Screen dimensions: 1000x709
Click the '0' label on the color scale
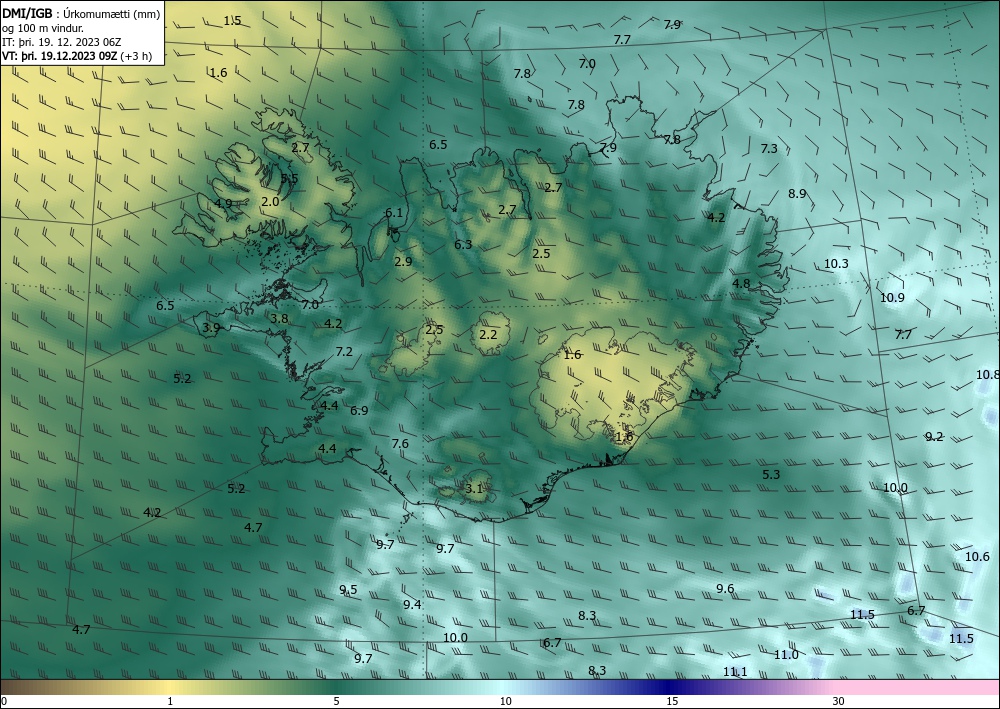tap(4, 701)
